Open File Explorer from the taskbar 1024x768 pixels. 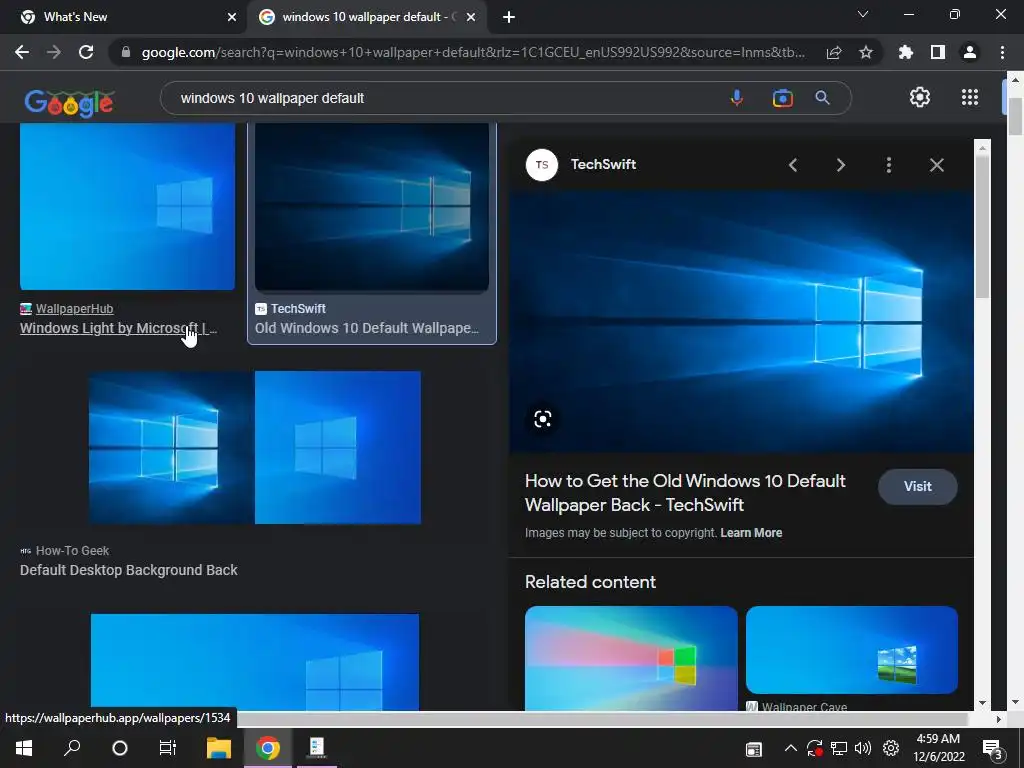[219, 748]
